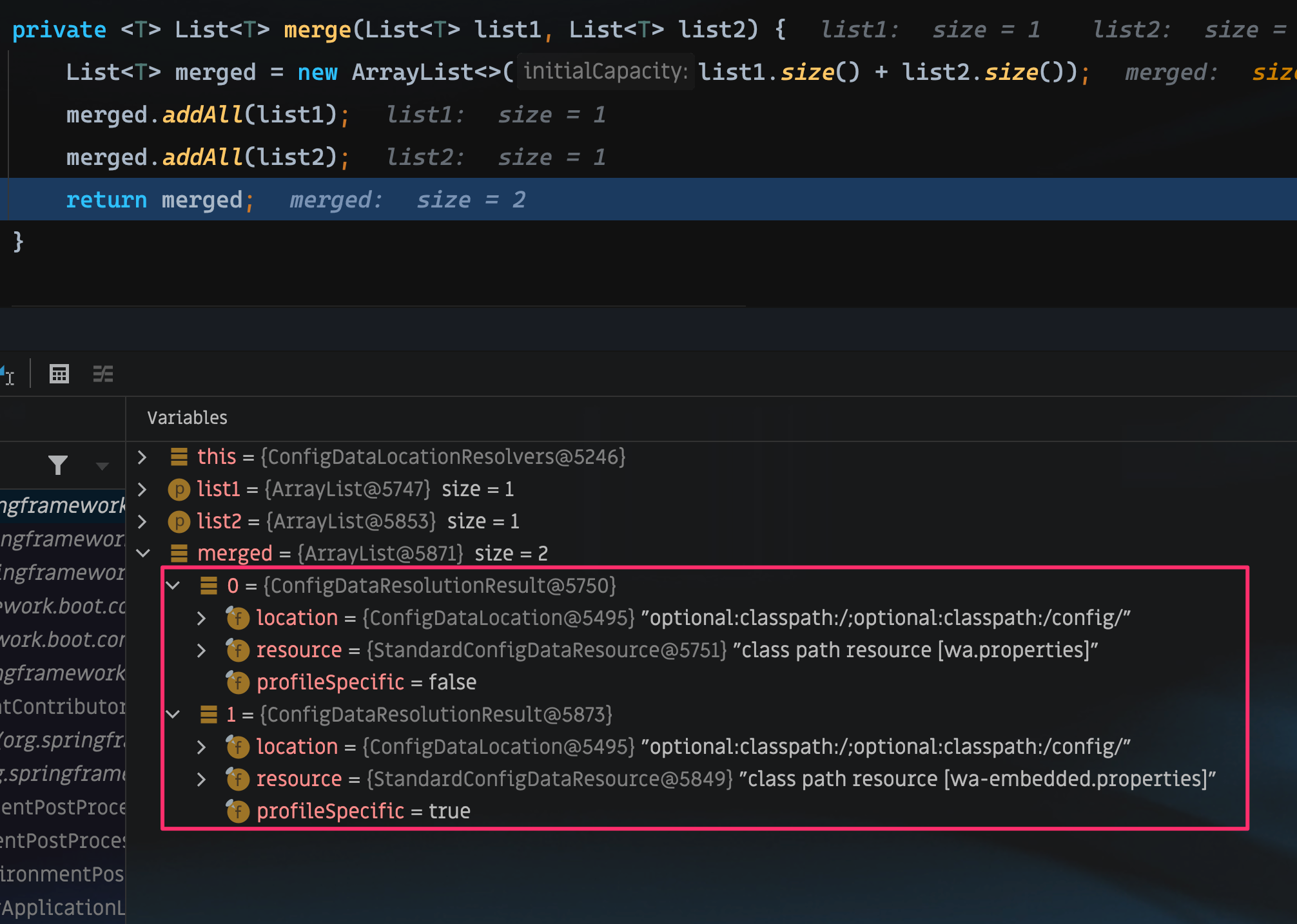Collapse element 0 ConfigDataResolutionResult node

point(171,586)
